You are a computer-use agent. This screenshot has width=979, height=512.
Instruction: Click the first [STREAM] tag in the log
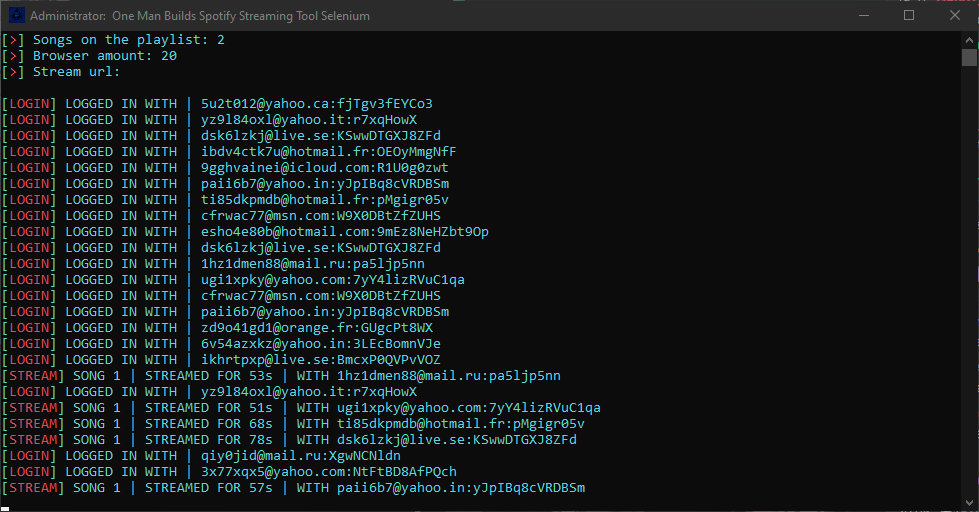(x=32, y=376)
